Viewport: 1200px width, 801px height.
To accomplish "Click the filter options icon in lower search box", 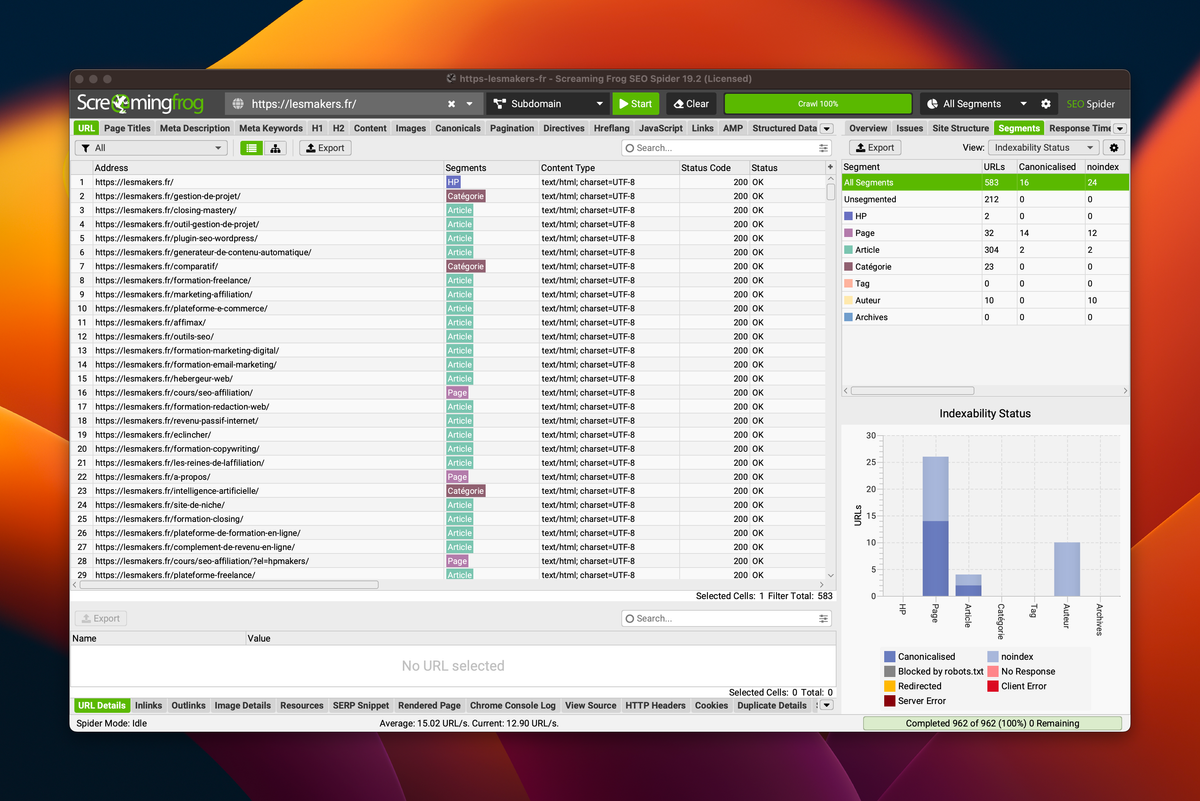I will (x=824, y=619).
